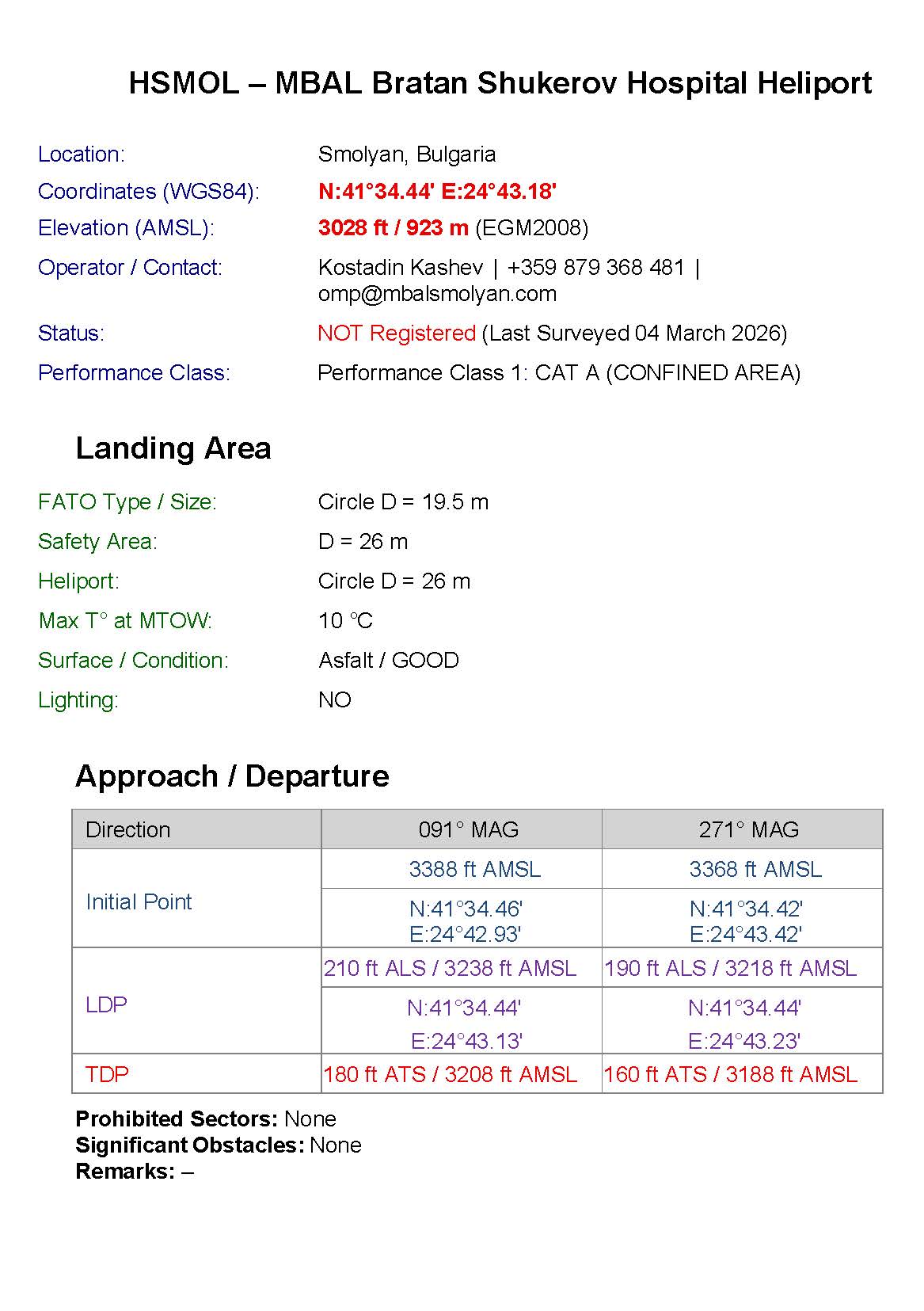
Task: Select the "Coordinates (WGS84):" label
Action: [149, 192]
